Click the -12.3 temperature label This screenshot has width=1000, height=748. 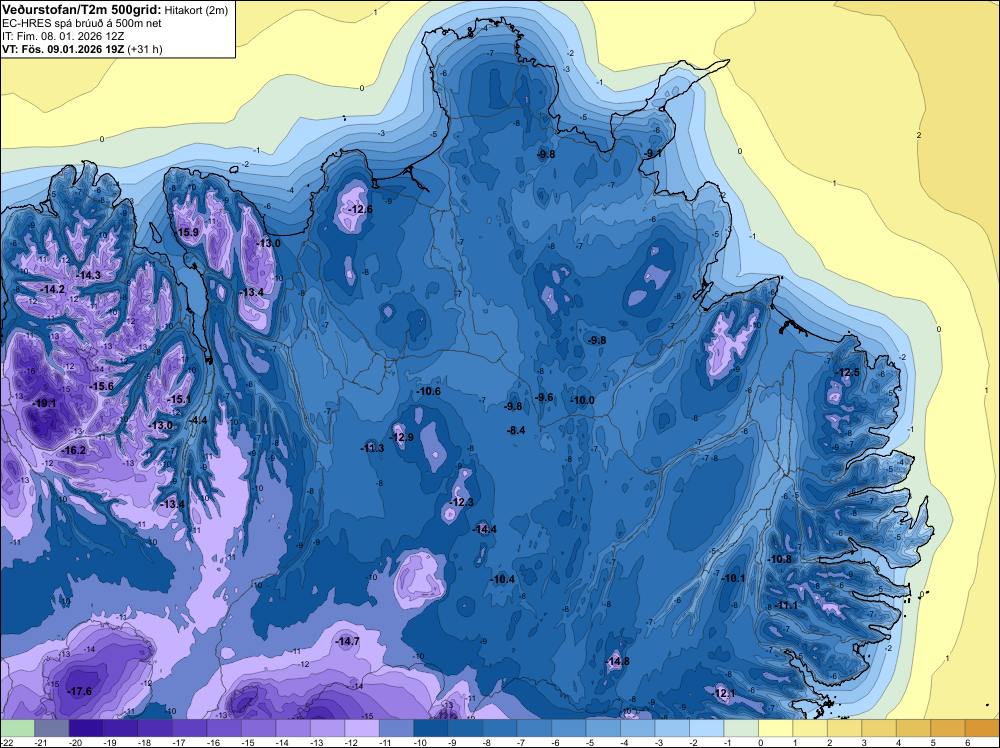tap(462, 502)
